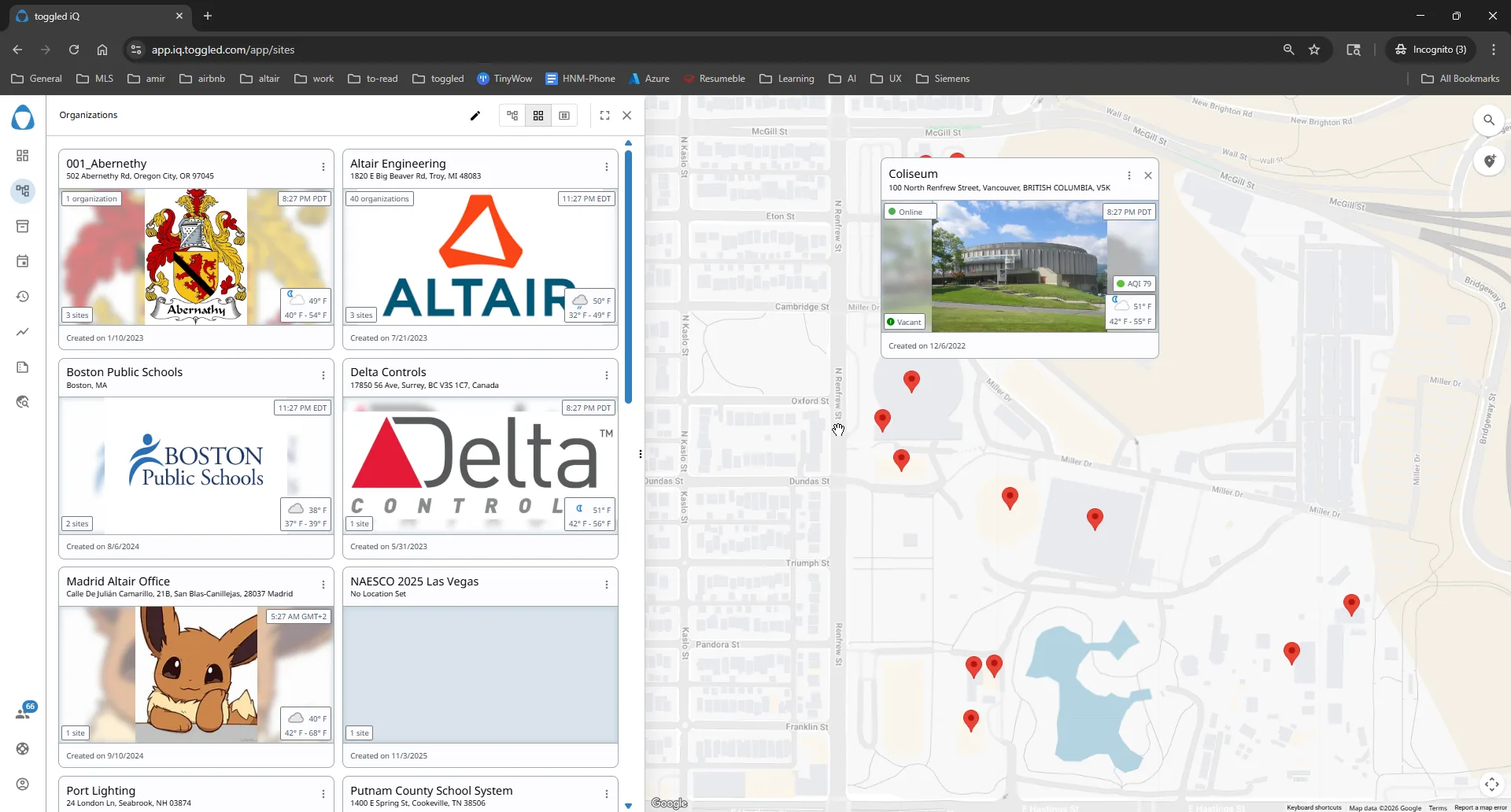Click the Altair logo thumbnail
The image size is (1511, 812).
pyautogui.click(x=480, y=257)
